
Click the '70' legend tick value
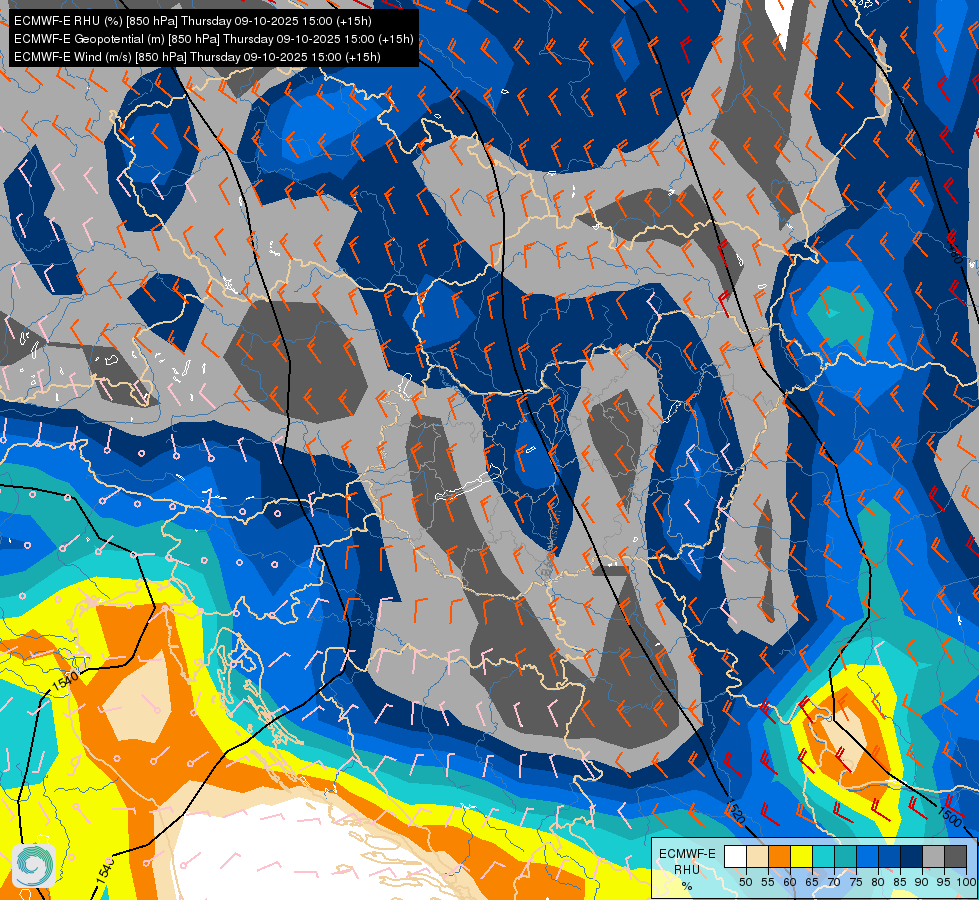tap(834, 882)
